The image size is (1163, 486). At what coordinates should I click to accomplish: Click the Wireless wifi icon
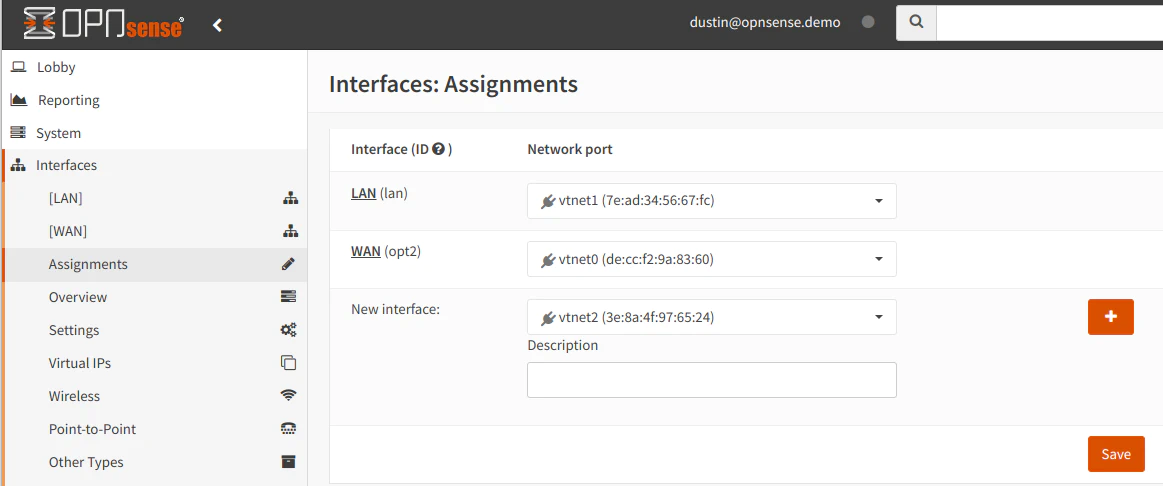pos(288,396)
